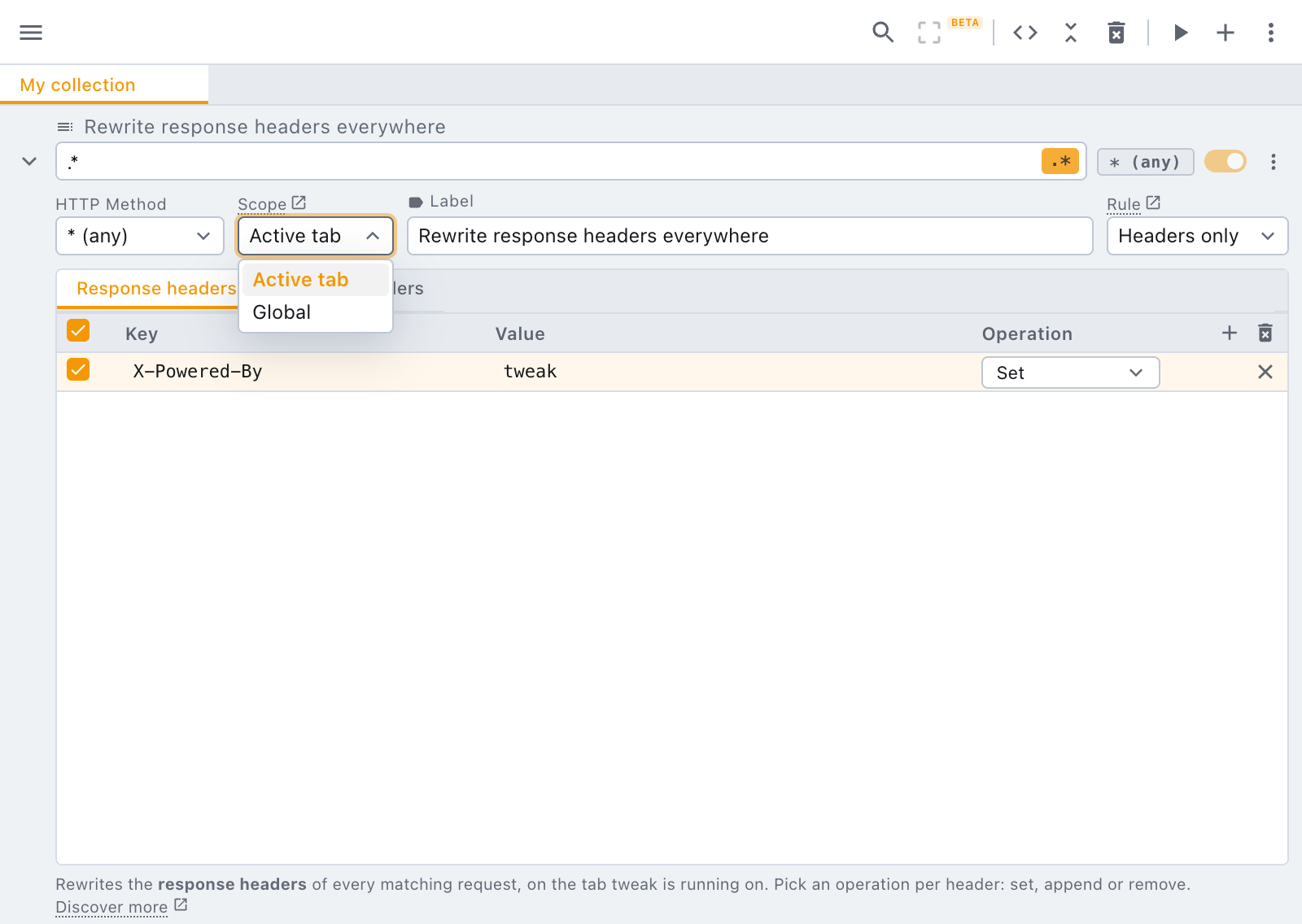Open the code view angle brackets icon

(1025, 33)
